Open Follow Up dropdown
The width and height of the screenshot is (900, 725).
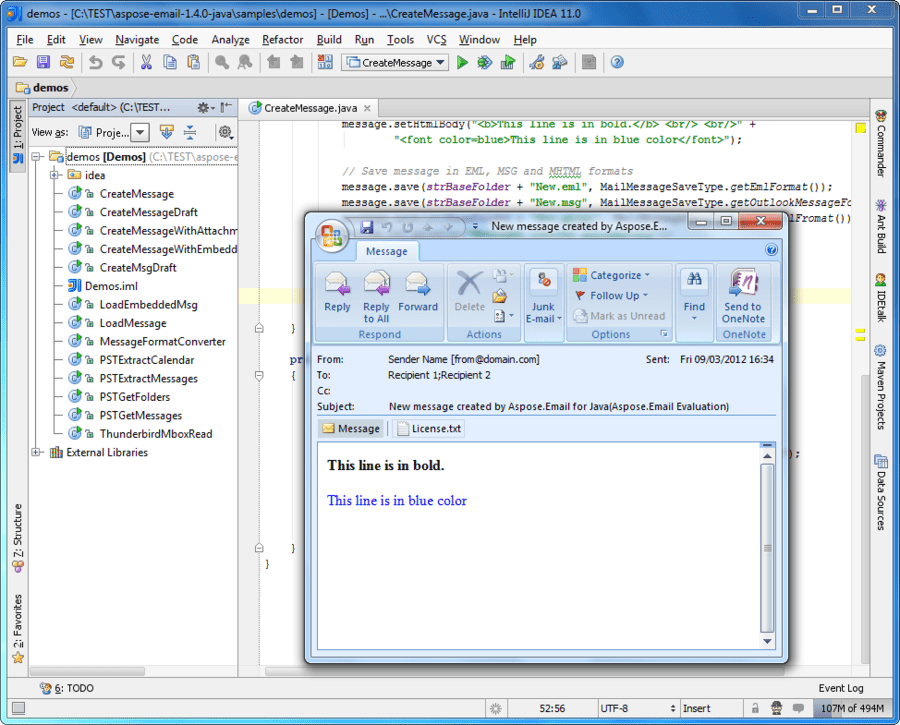coord(611,296)
